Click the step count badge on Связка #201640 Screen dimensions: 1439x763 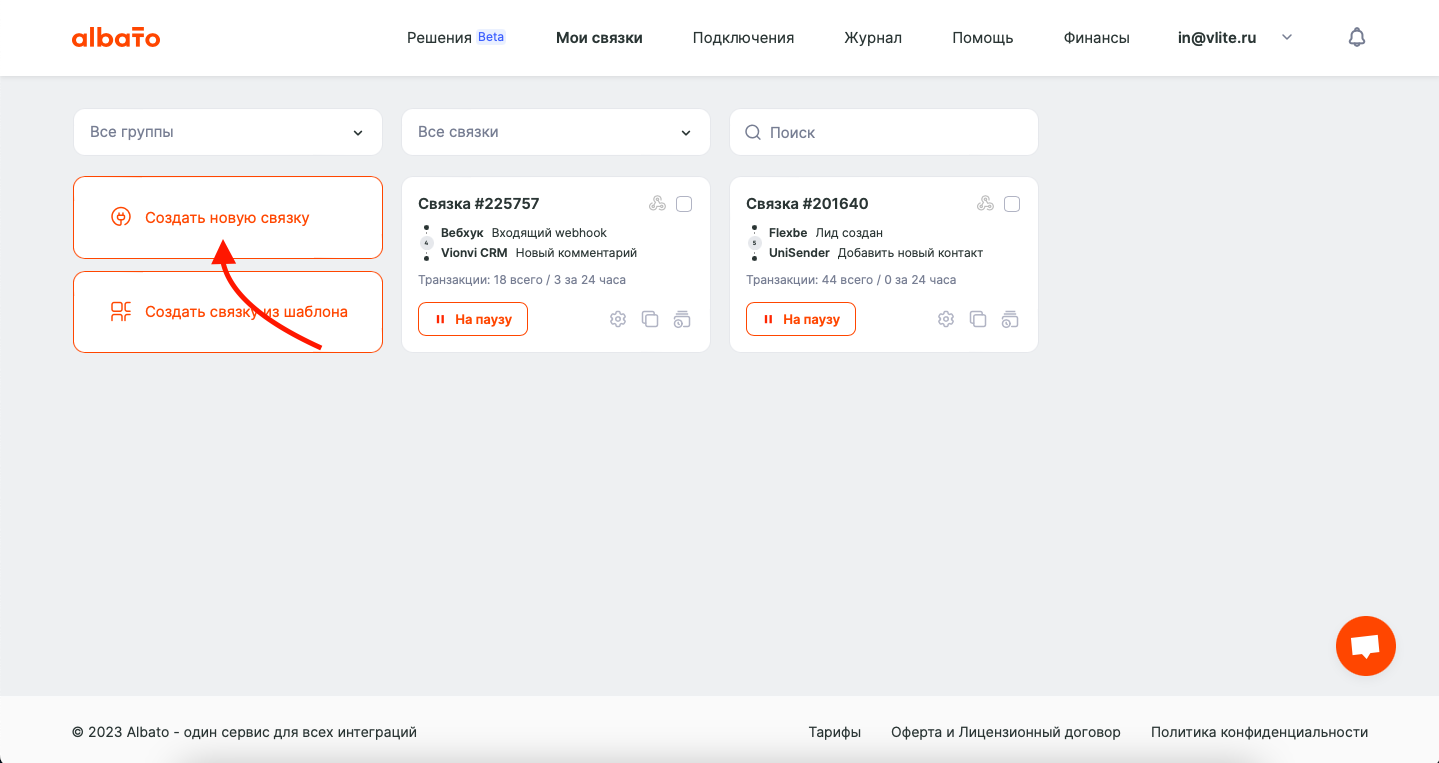(x=755, y=243)
